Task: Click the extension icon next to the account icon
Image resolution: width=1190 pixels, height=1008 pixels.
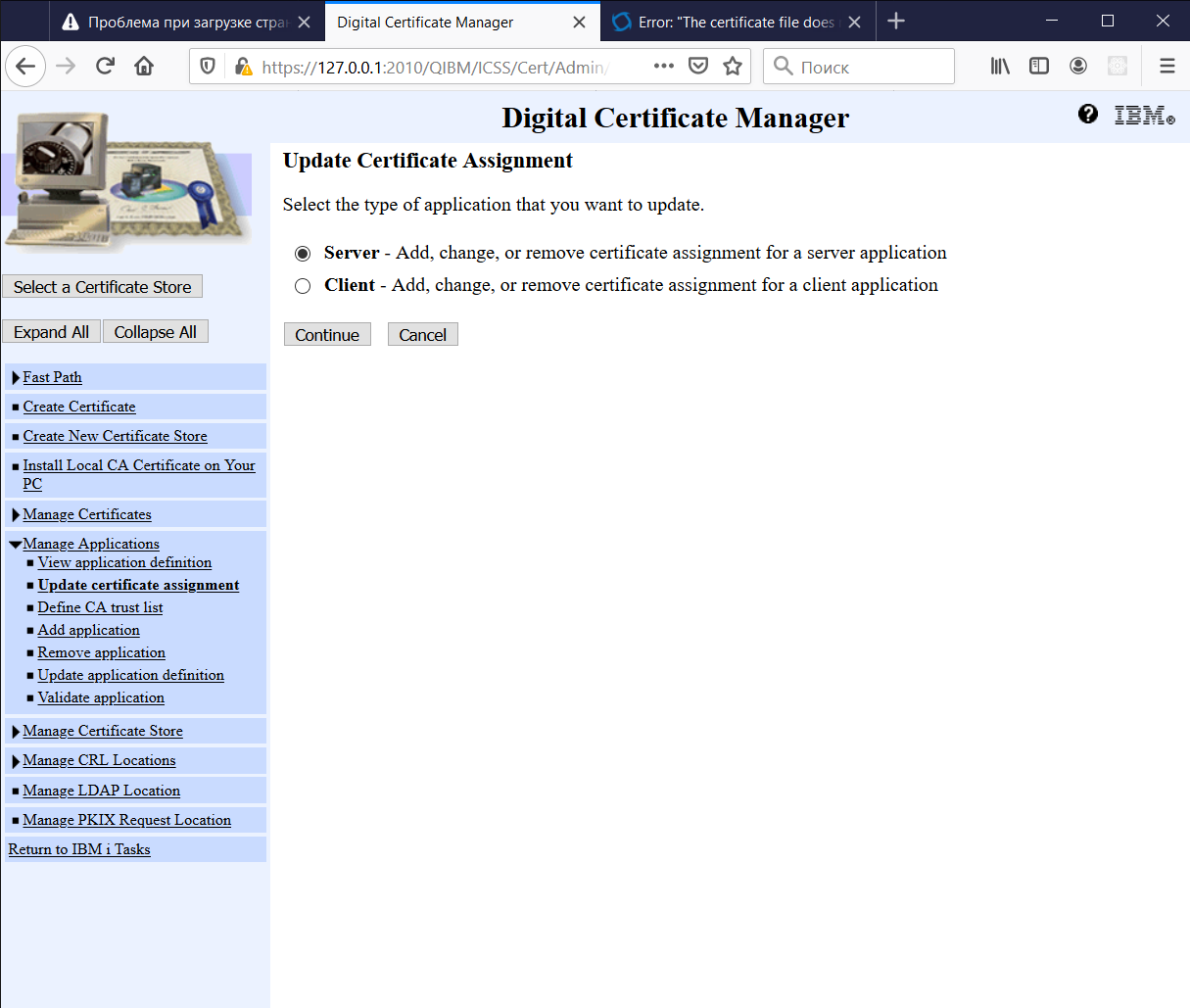Action: 1118,66
